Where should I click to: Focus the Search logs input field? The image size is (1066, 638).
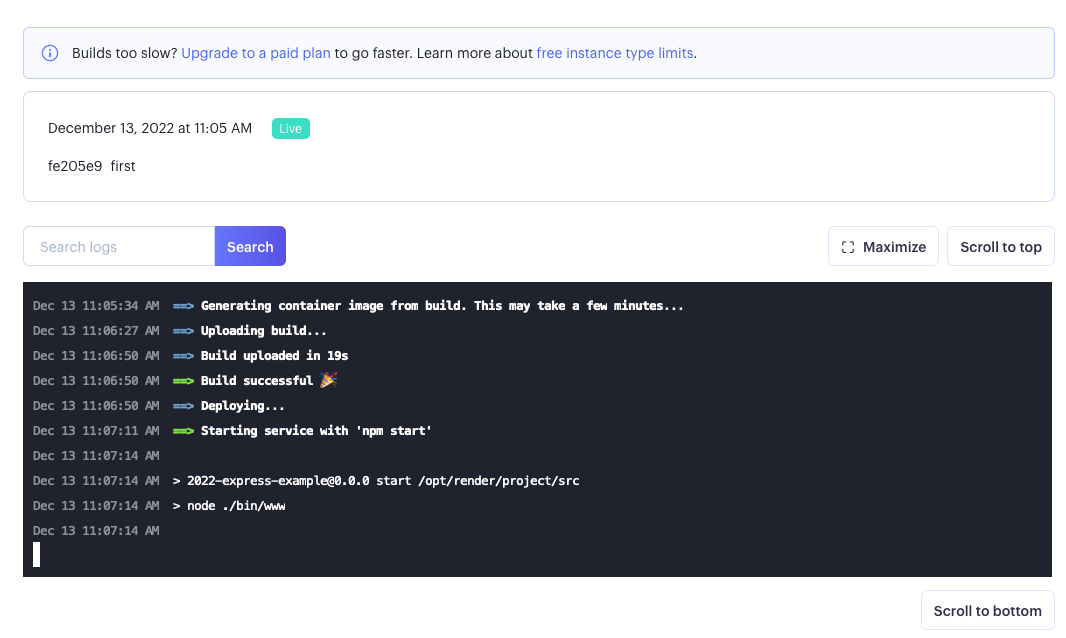pyautogui.click(x=119, y=247)
